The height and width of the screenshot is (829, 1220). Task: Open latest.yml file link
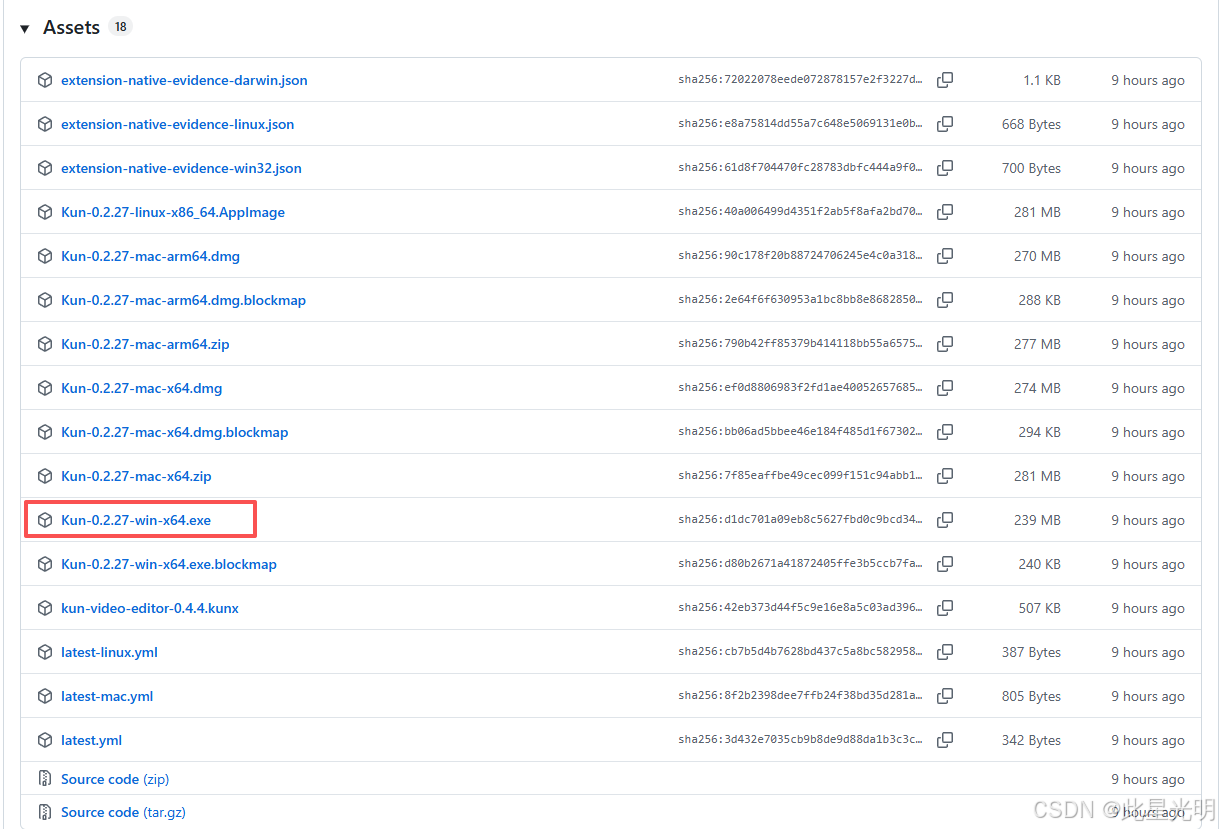(x=91, y=740)
